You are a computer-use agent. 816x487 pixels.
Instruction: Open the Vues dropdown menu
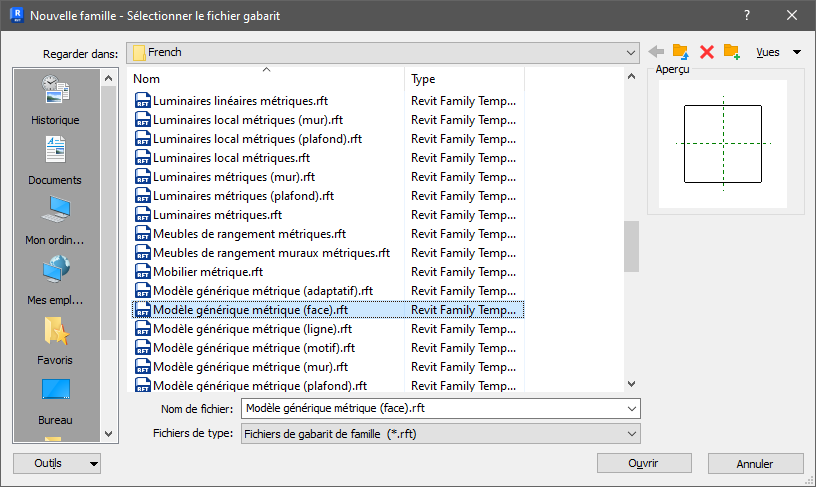[x=778, y=52]
